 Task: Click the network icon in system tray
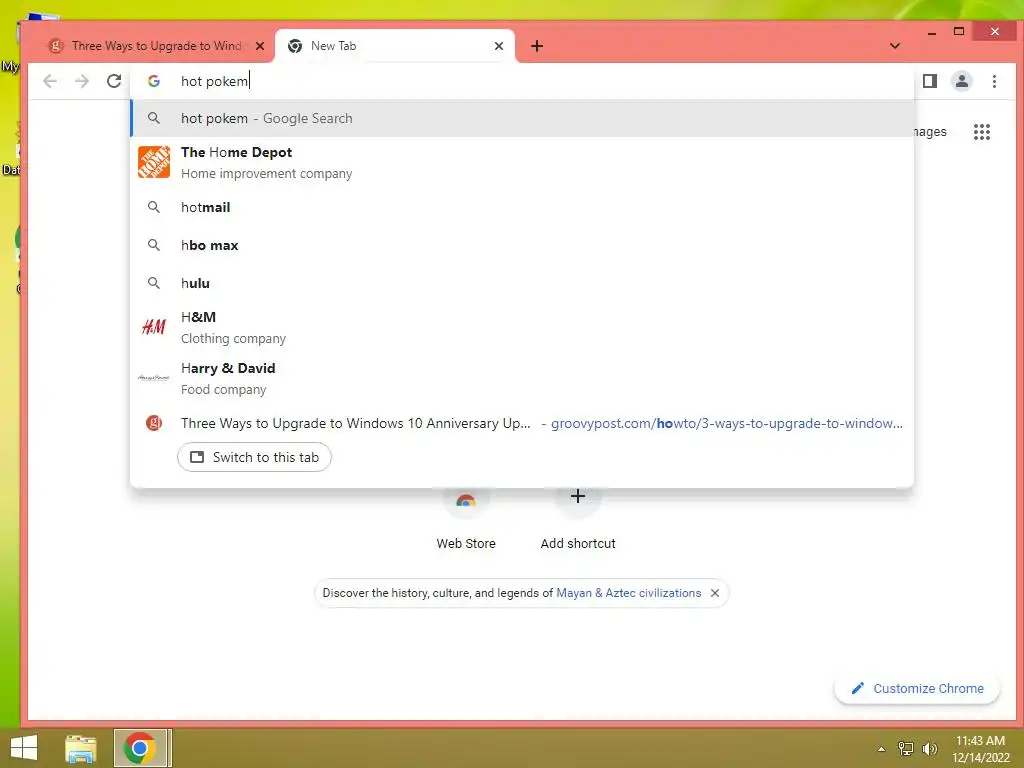pos(906,749)
